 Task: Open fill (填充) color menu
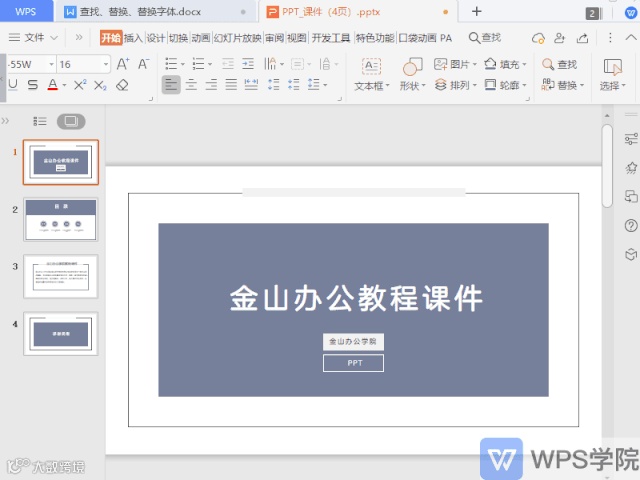[505, 64]
